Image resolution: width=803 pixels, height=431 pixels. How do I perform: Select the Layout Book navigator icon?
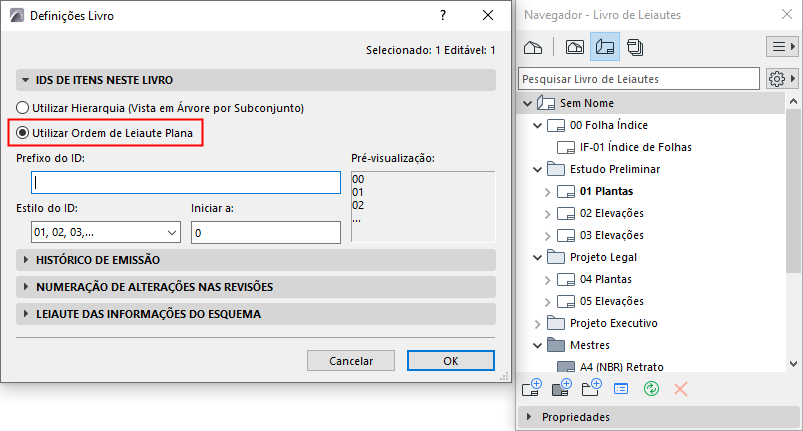click(605, 48)
